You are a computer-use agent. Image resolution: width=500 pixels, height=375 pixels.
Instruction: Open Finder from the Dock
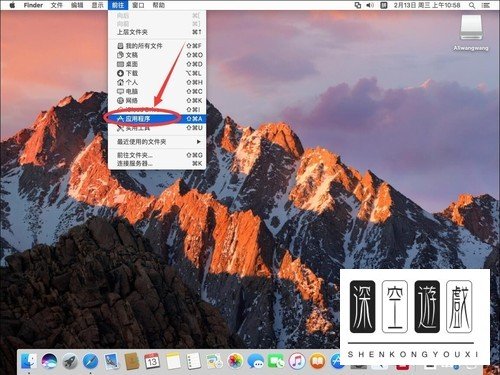29,362
